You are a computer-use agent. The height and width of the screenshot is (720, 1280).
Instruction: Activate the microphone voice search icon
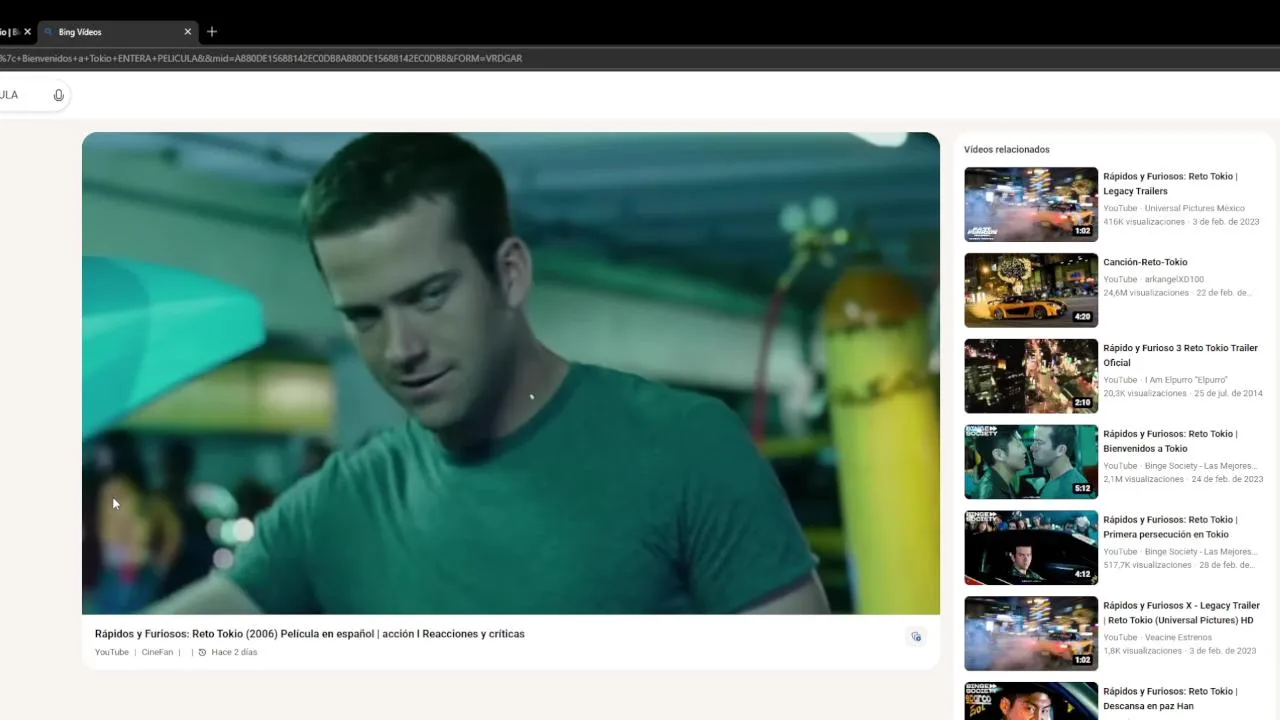click(58, 95)
